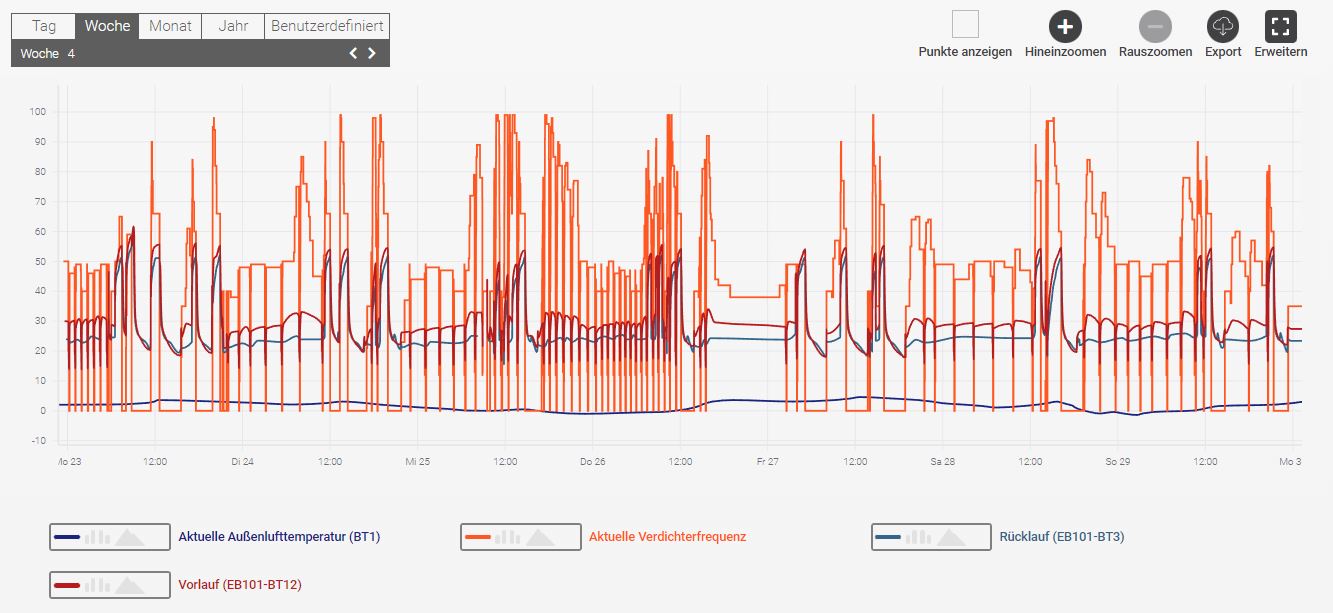Select line style for Verdichterfrequenz
Viewport: 1333px width, 613px height.
pos(478,537)
